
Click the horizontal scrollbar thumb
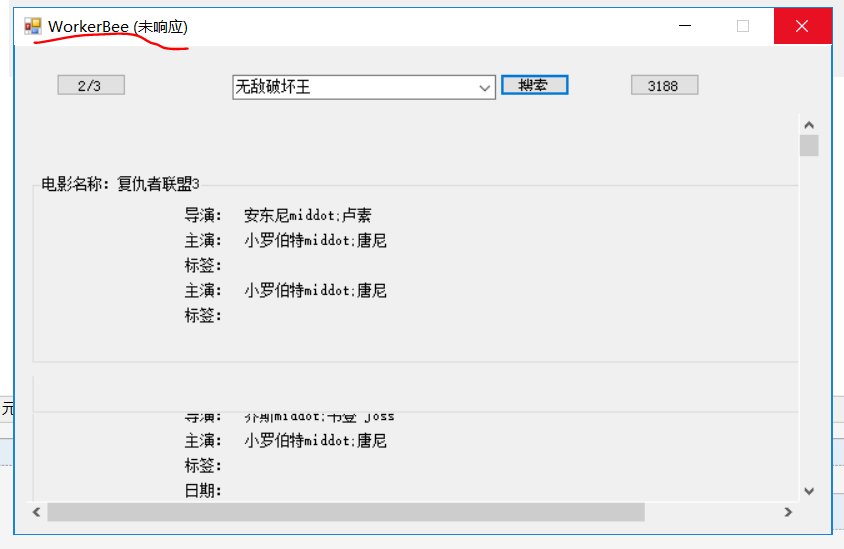pos(346,512)
